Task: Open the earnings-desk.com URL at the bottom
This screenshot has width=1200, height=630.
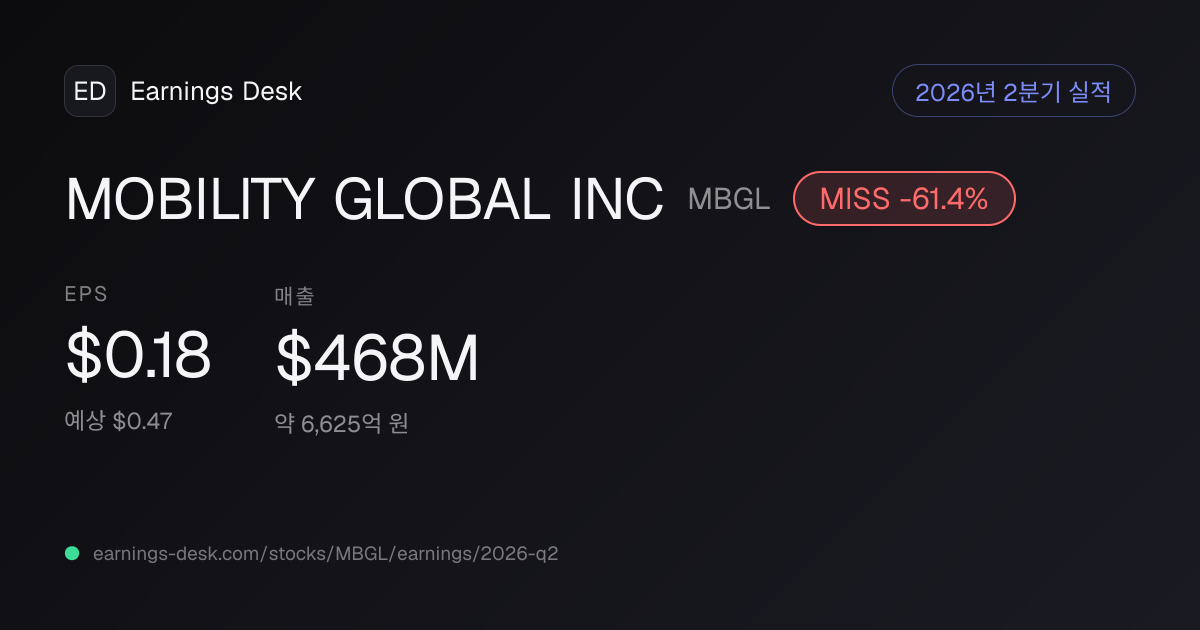Action: [325, 553]
